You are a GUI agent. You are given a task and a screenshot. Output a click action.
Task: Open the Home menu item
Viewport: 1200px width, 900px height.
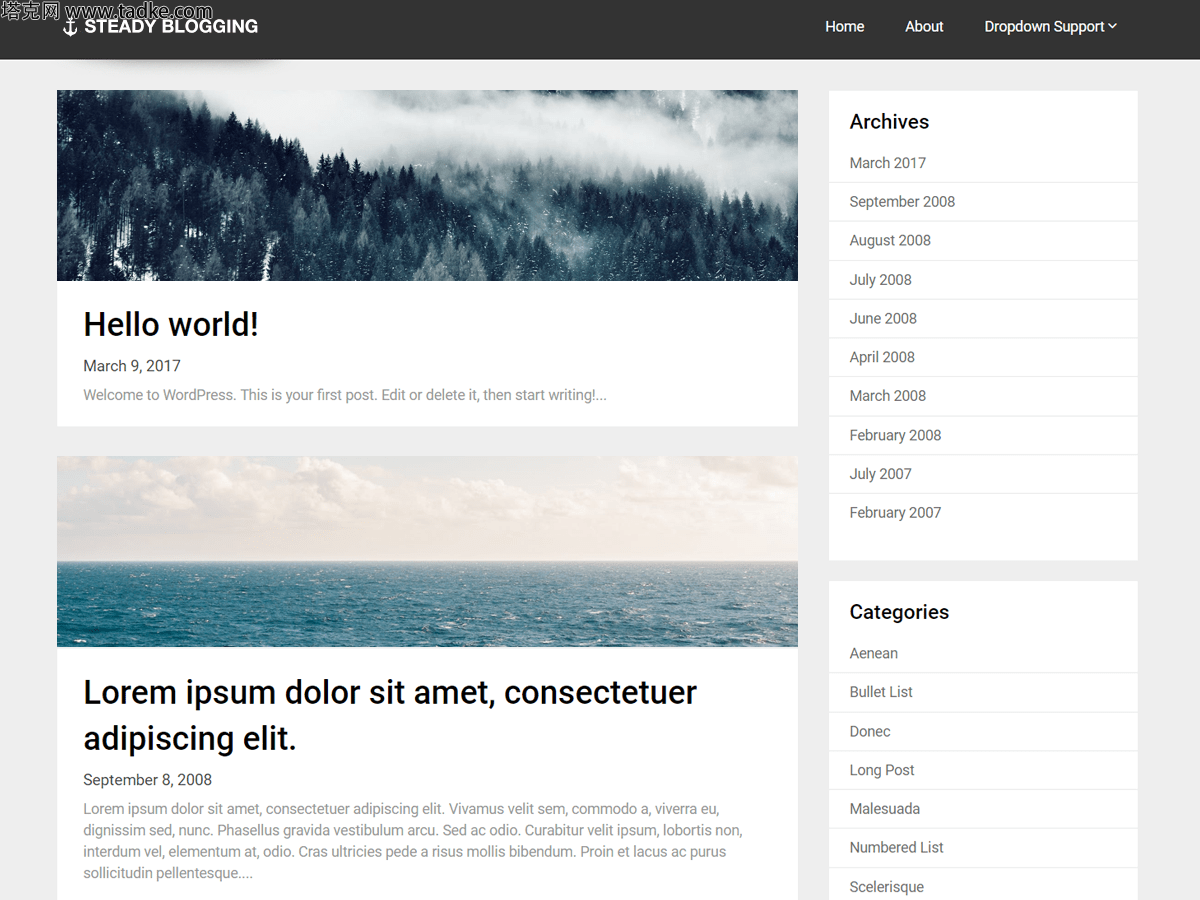click(844, 27)
